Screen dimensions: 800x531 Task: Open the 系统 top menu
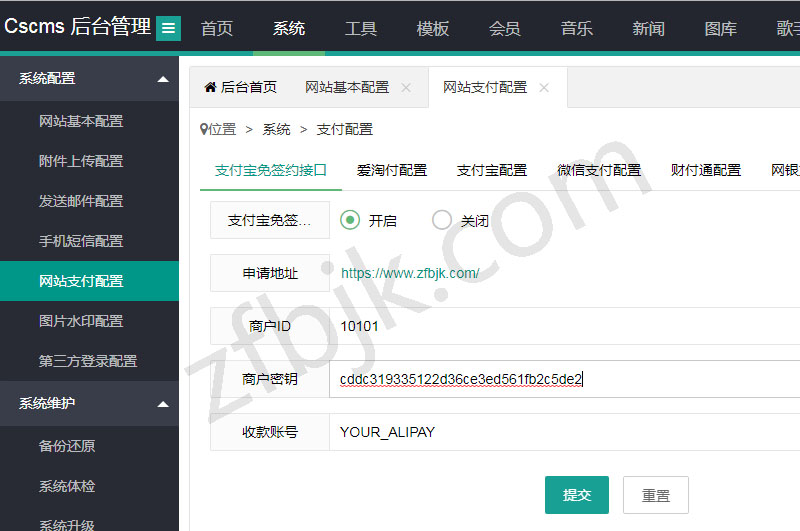(289, 28)
